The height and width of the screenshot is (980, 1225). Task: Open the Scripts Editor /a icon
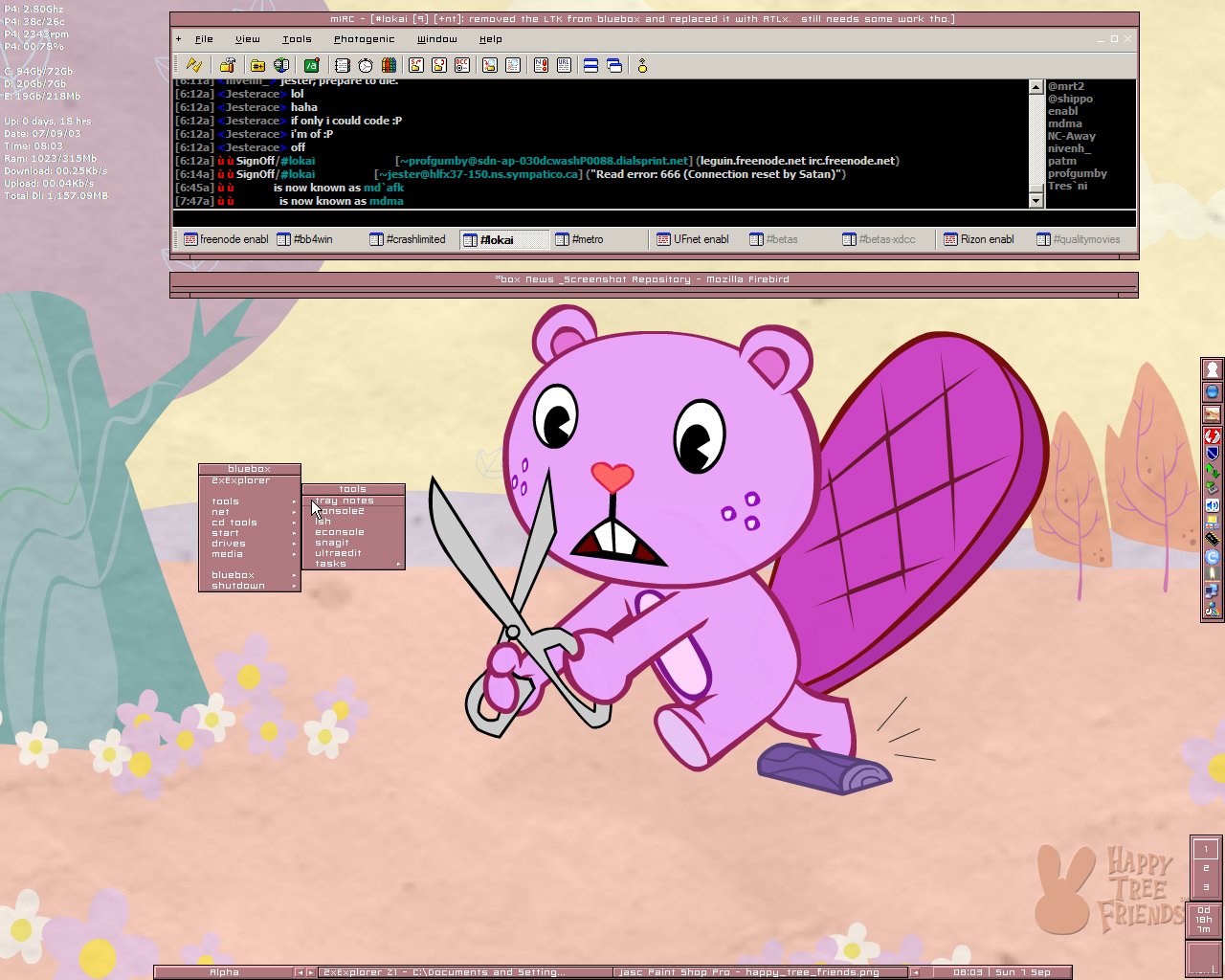312,65
